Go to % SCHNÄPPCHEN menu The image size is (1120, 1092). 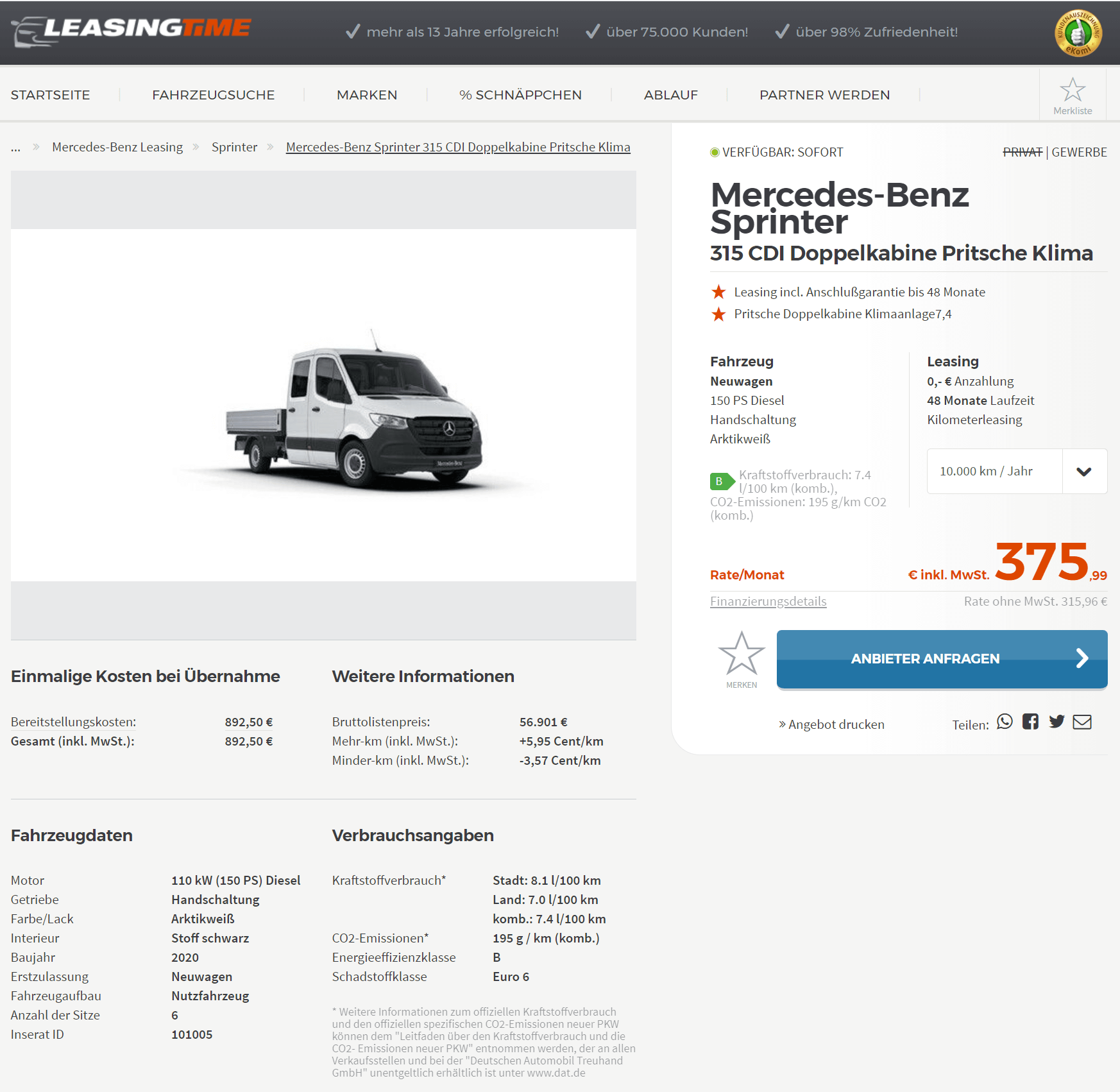pos(520,95)
